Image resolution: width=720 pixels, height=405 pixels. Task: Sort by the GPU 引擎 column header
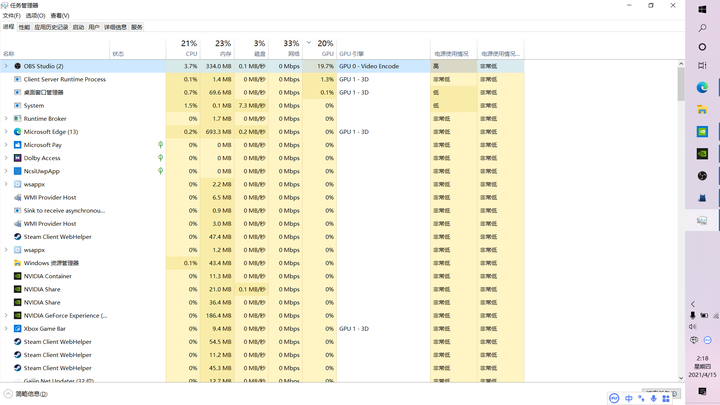coord(383,48)
